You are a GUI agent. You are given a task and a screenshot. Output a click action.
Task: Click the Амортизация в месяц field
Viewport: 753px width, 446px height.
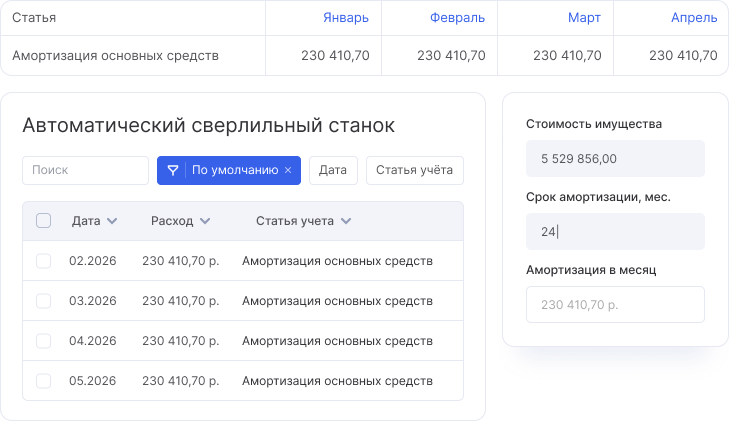pyautogui.click(x=615, y=305)
